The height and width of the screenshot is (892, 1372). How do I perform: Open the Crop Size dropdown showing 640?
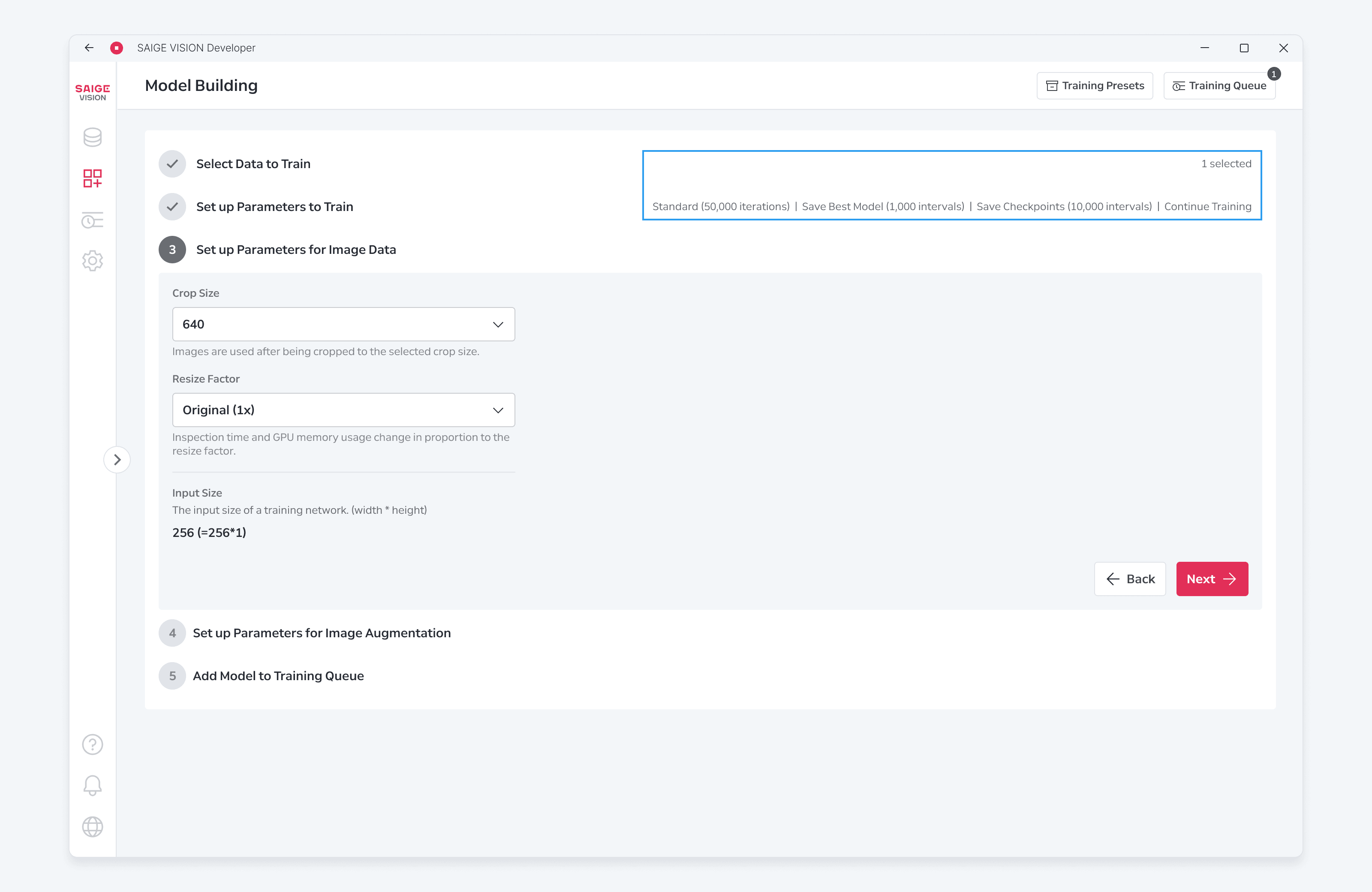click(x=343, y=324)
